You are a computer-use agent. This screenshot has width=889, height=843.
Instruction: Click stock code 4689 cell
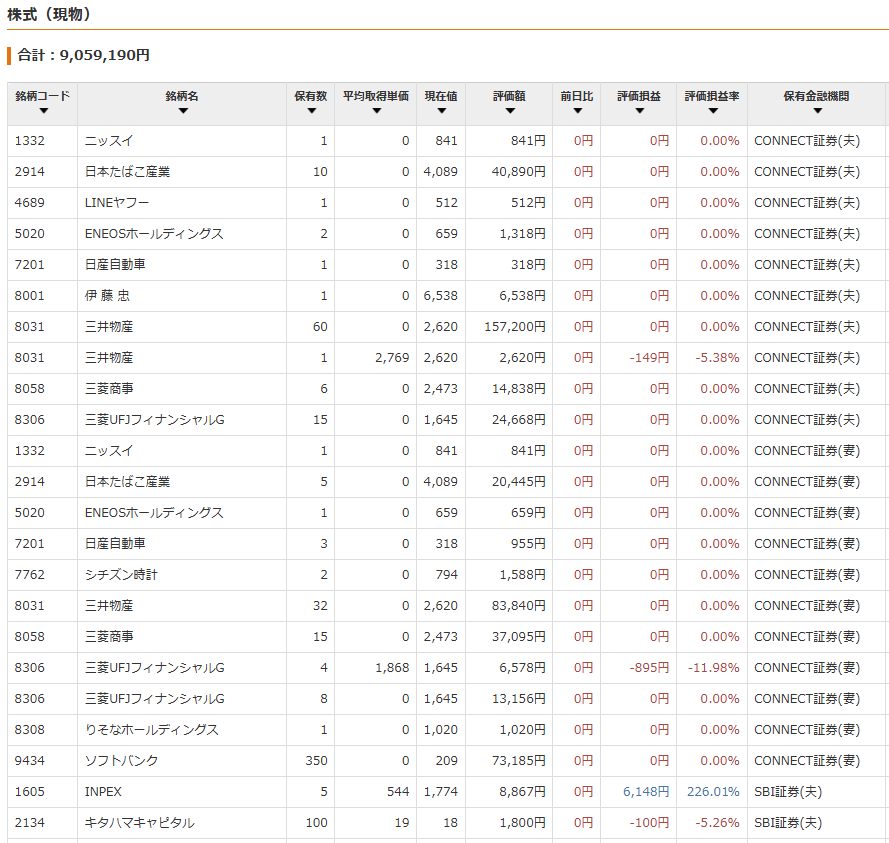(x=43, y=203)
